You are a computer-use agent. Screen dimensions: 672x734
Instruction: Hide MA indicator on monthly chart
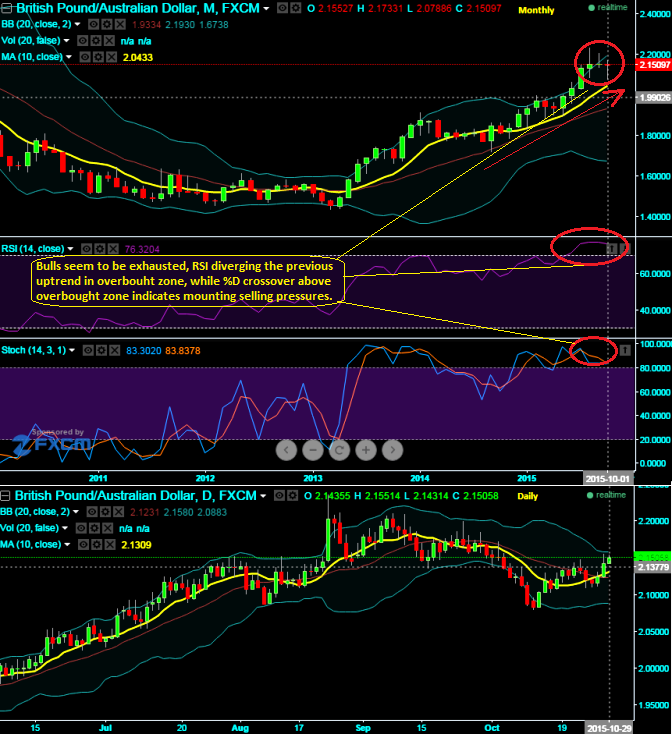coord(85,57)
